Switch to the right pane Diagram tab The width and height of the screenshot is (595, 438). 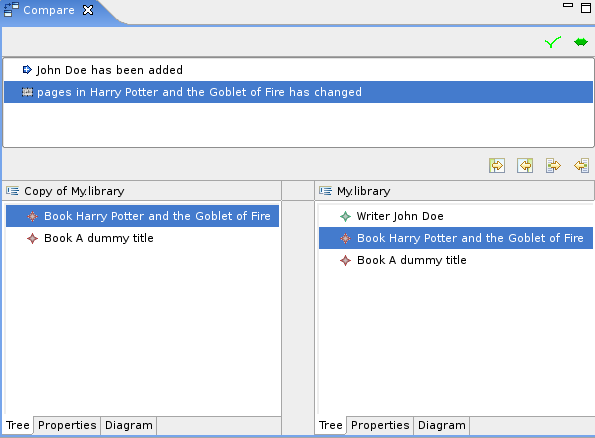[442, 425]
